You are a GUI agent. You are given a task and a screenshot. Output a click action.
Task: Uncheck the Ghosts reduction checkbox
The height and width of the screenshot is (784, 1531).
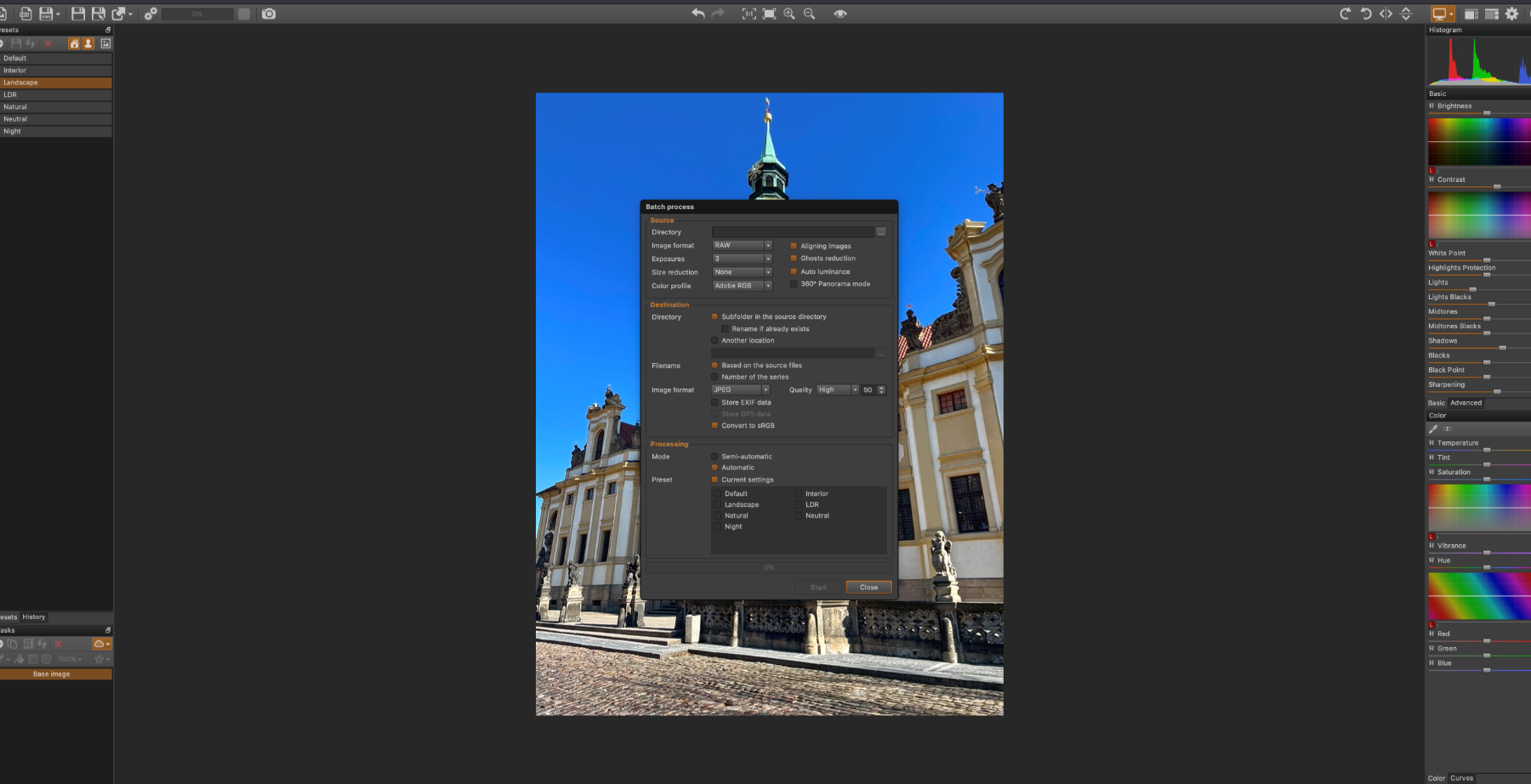[x=794, y=258]
